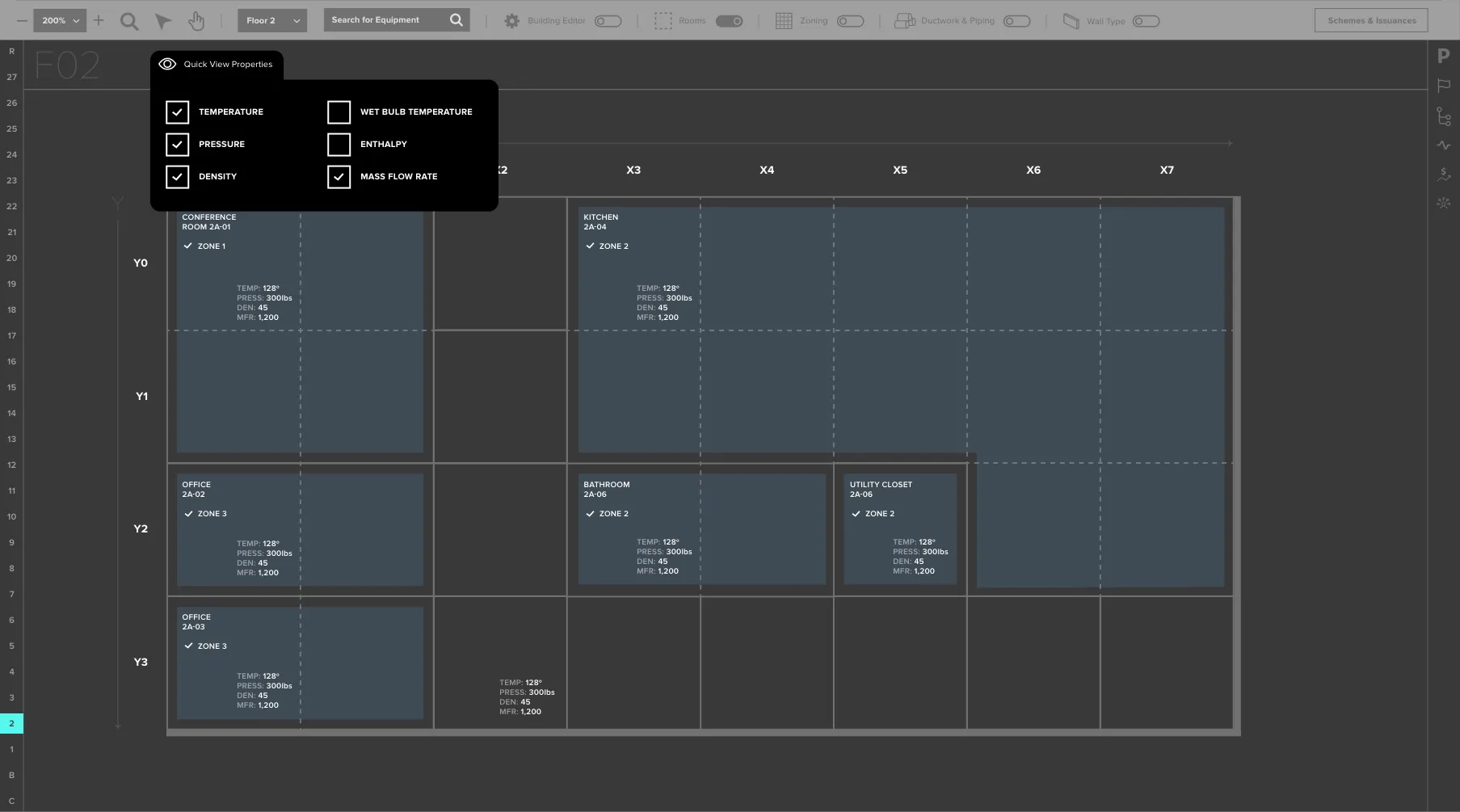Click the Quick View Properties tab
This screenshot has width=1460, height=812.
217,65
